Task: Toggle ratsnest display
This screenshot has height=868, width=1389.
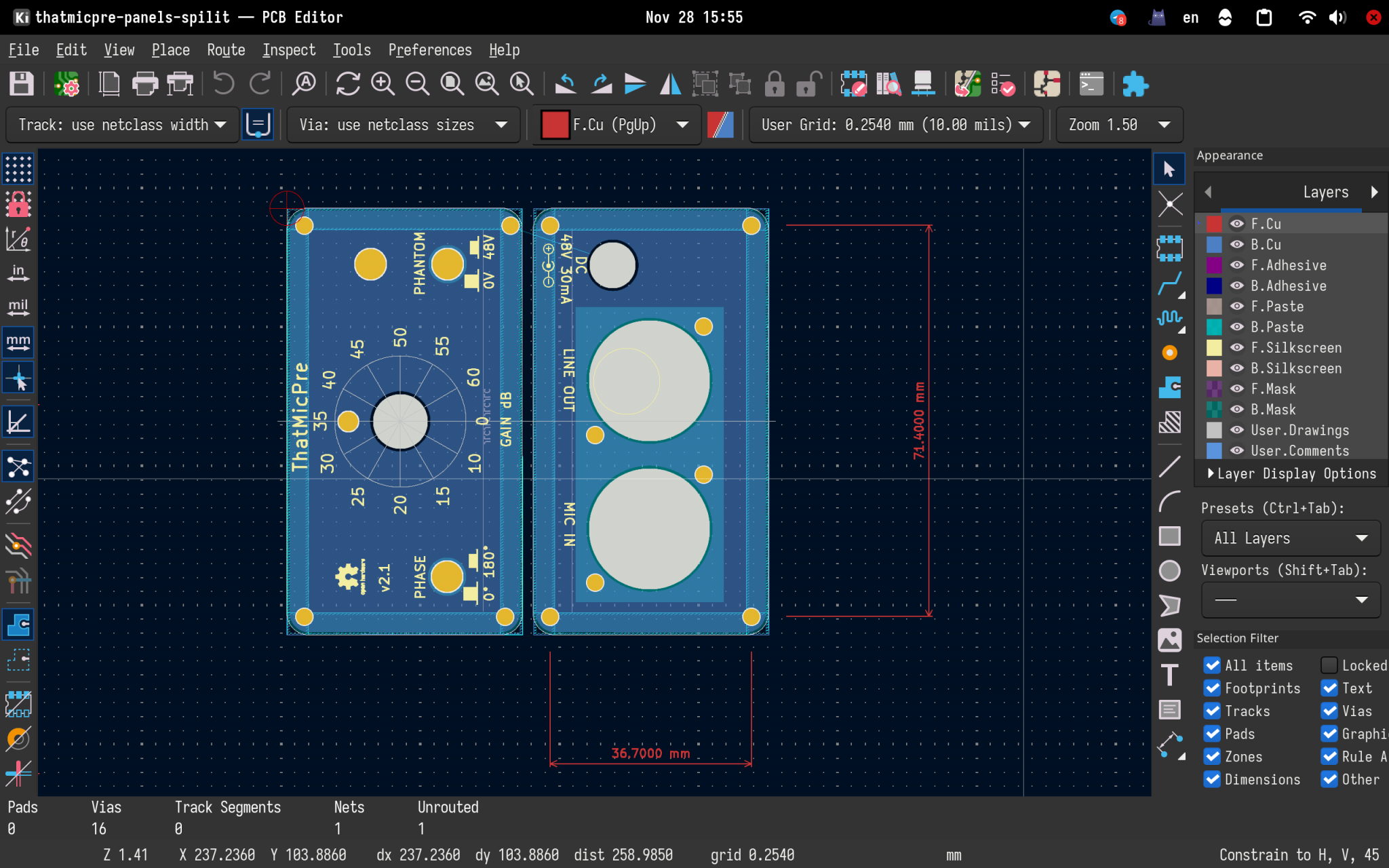Action: coord(18,467)
